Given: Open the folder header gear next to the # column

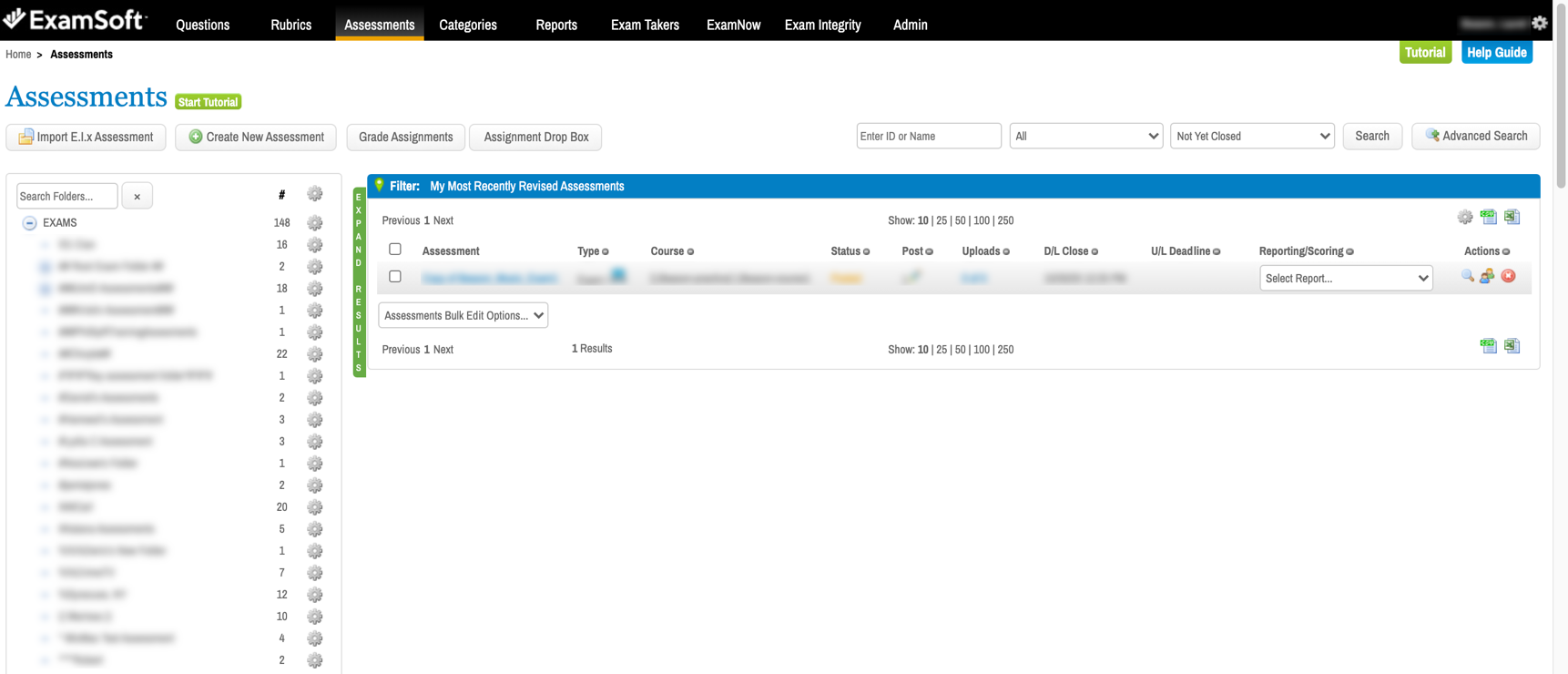Looking at the screenshot, I should point(315,194).
